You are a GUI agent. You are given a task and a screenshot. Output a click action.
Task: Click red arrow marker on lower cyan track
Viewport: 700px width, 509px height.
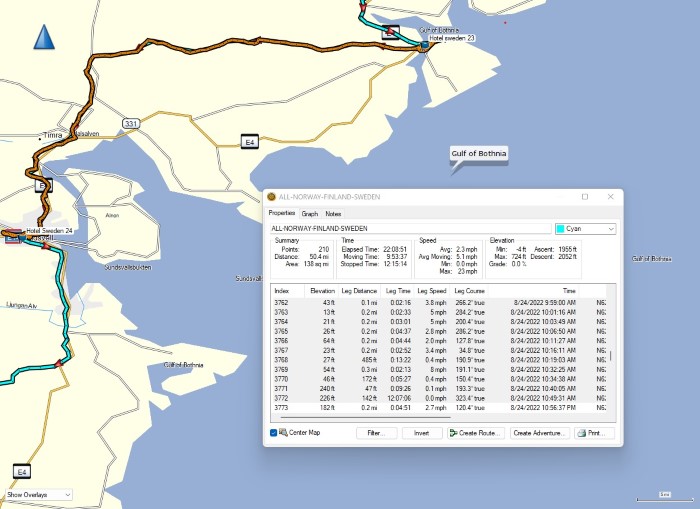click(58, 363)
